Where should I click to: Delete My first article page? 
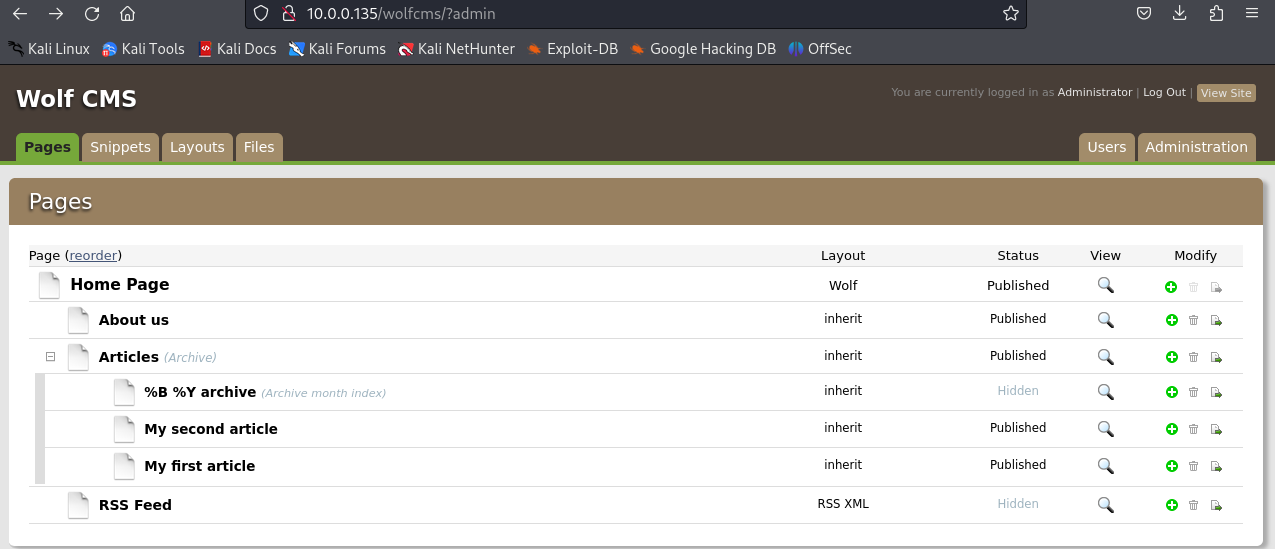[1193, 467]
